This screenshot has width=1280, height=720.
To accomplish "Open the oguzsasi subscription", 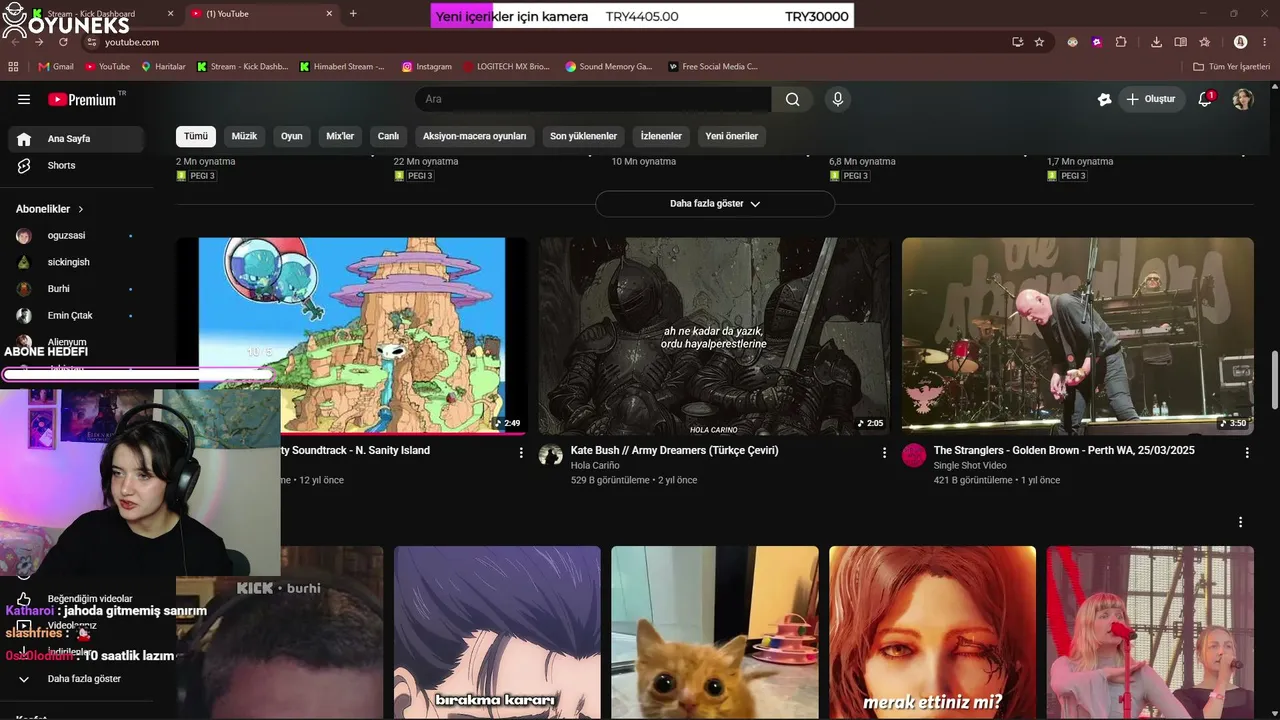I will coord(76,236).
